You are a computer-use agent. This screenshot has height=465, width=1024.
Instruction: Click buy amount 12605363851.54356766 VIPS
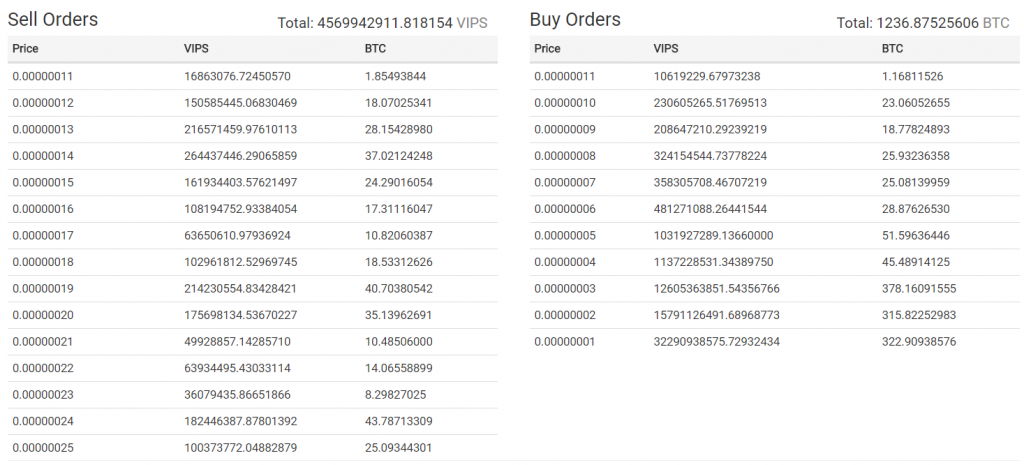click(x=716, y=289)
